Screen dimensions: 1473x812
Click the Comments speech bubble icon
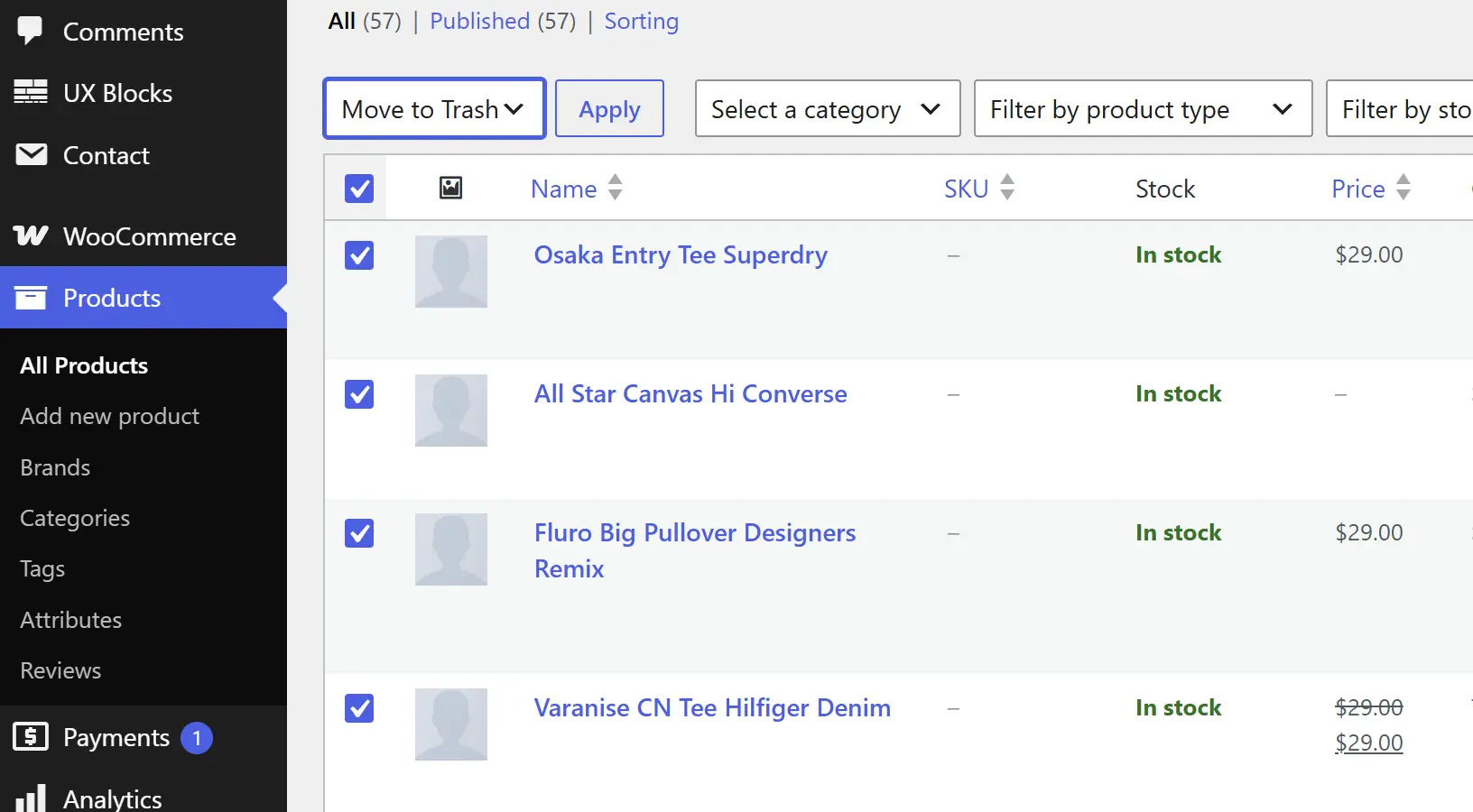pos(30,31)
